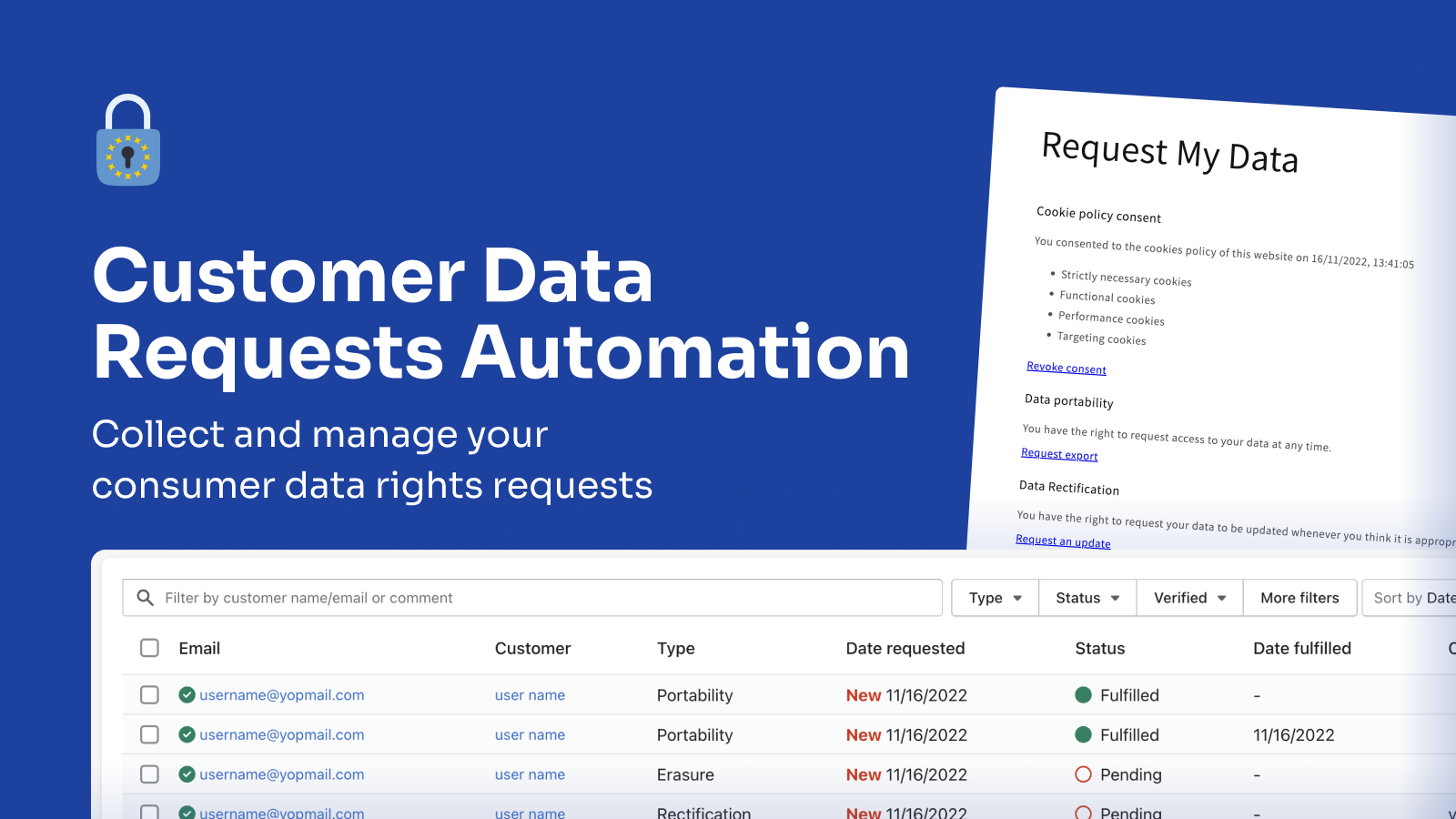
Task: Check the checkbox on the Erasure request row
Action: tap(149, 774)
